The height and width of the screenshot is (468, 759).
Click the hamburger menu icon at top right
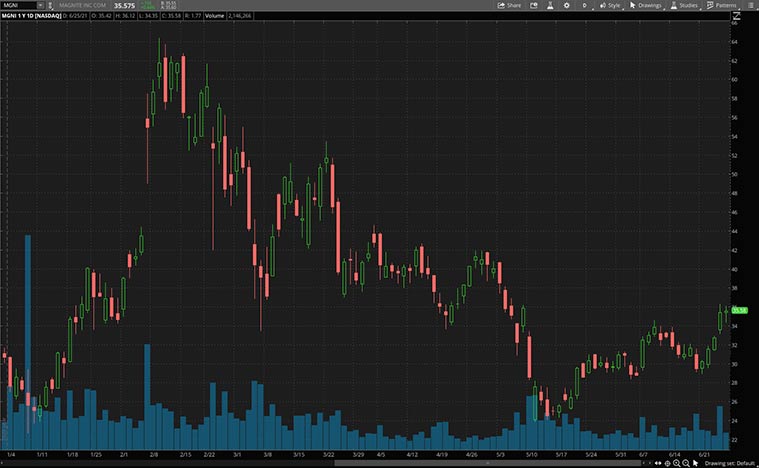tap(751, 5)
